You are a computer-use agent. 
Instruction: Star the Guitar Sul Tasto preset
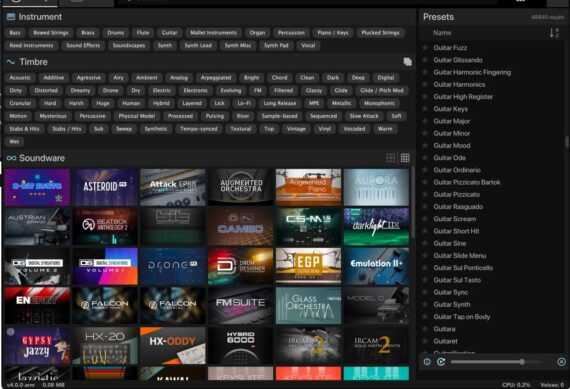(425, 280)
